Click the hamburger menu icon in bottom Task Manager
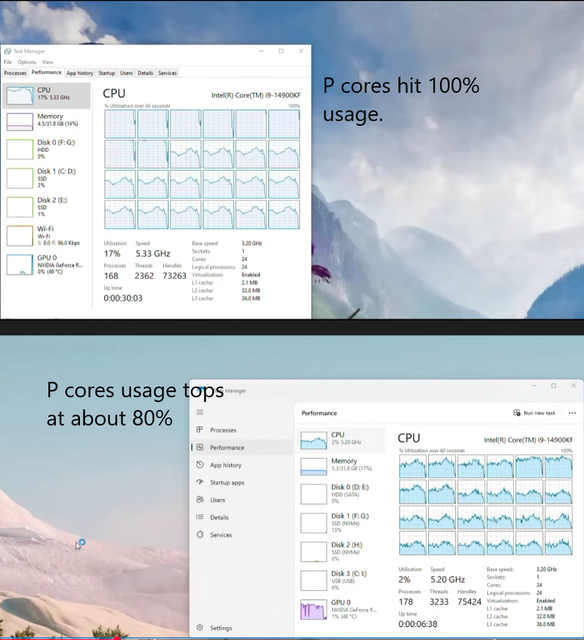The image size is (584, 640). tap(200, 412)
